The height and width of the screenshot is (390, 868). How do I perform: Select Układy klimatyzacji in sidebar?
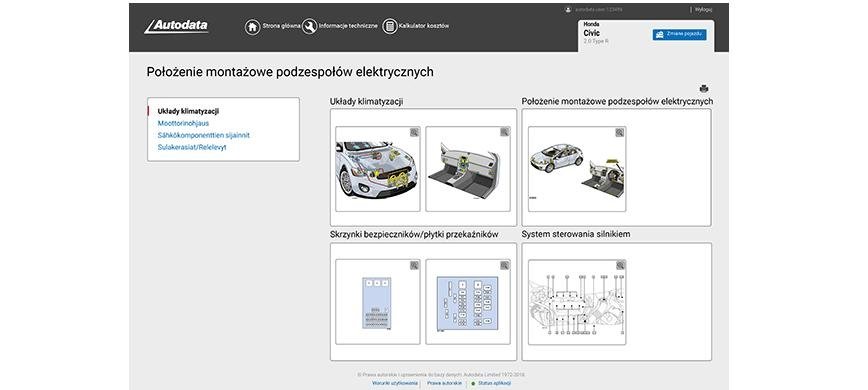tap(188, 111)
